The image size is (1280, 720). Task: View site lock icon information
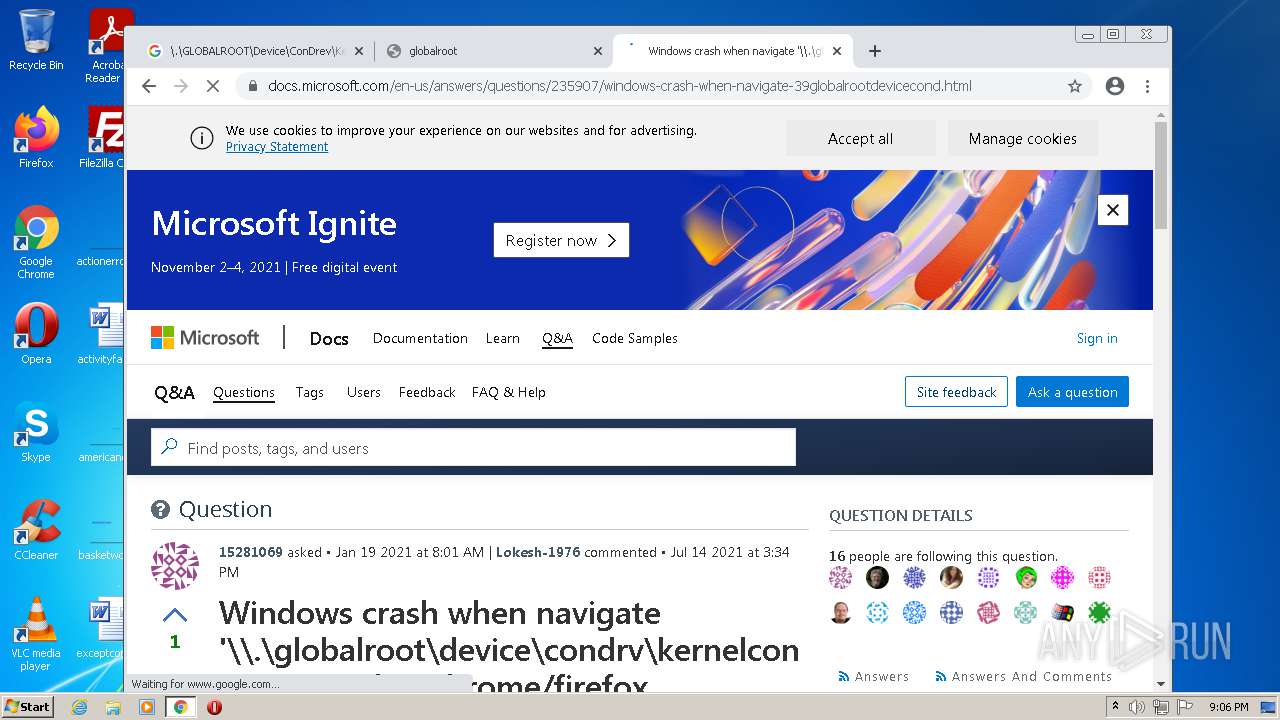(x=252, y=86)
